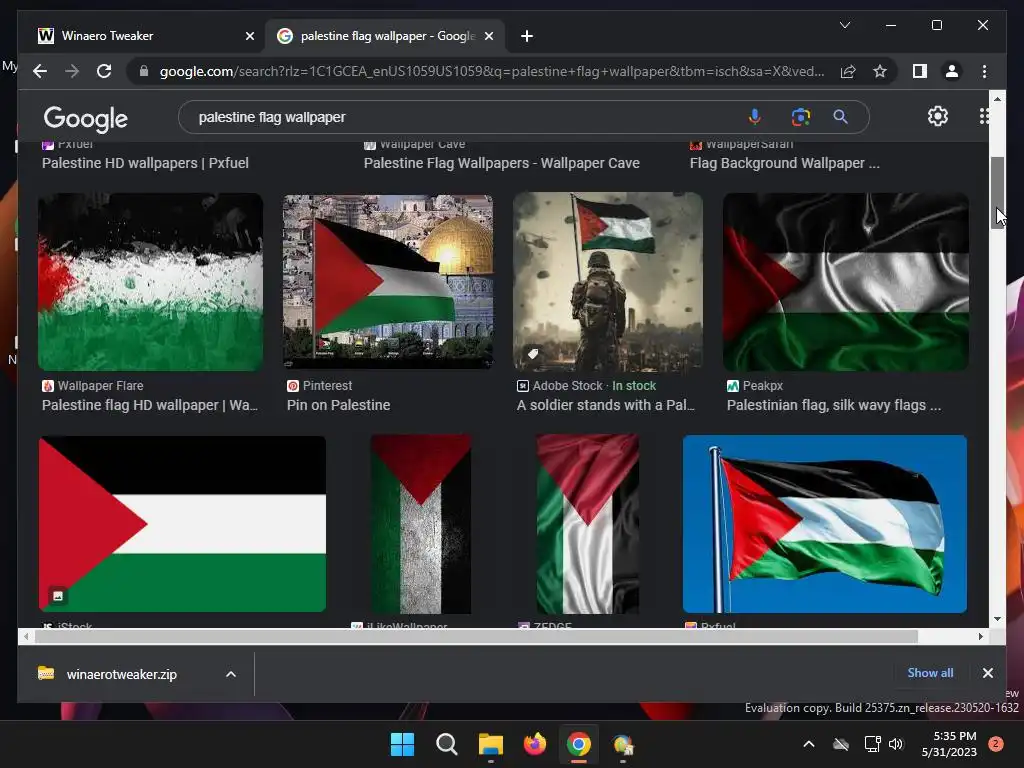Bookmark this tab with the star
The width and height of the screenshot is (1024, 768).
pyautogui.click(x=880, y=71)
